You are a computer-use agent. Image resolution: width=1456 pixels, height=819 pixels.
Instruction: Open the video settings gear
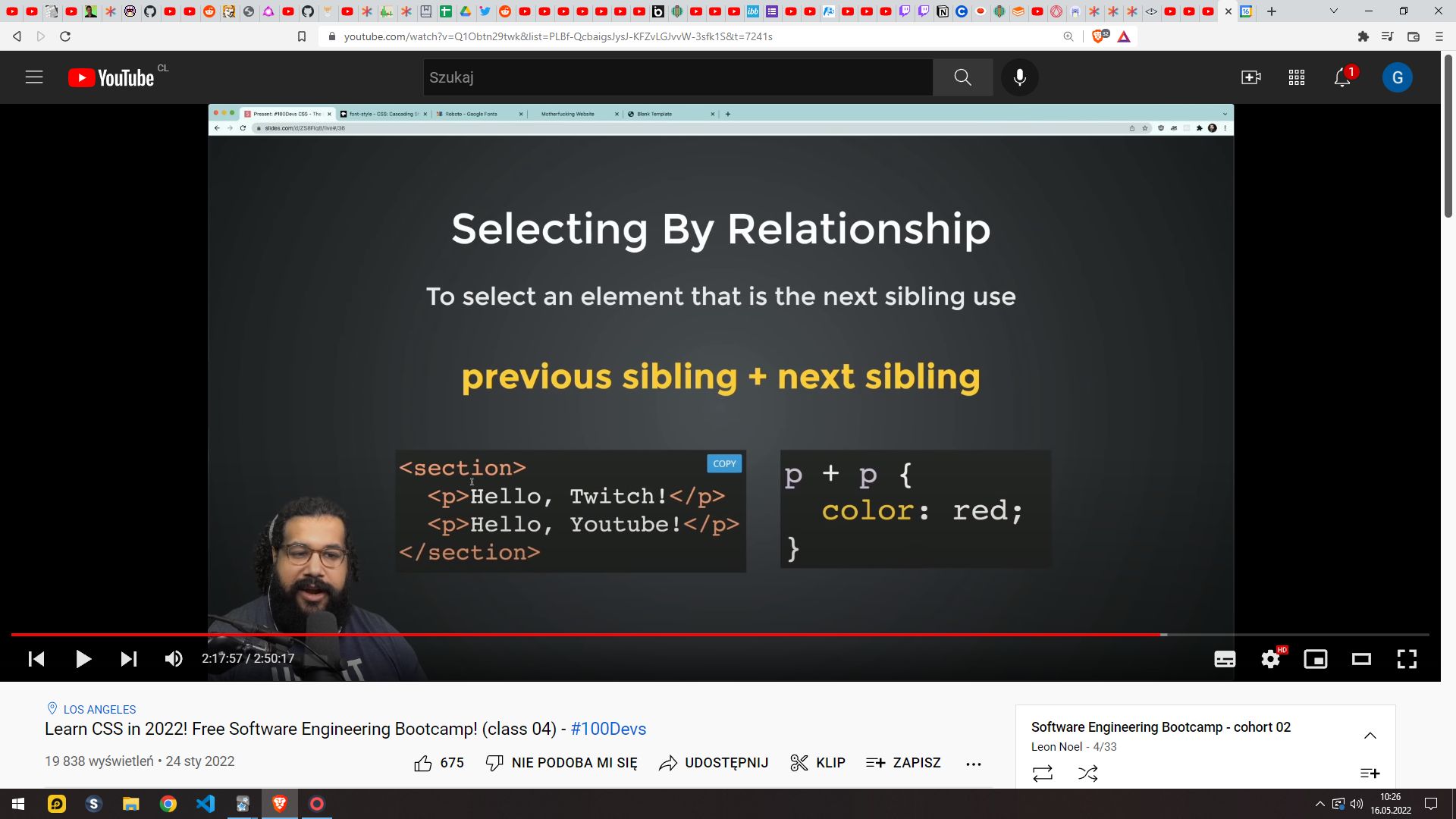[1270, 659]
